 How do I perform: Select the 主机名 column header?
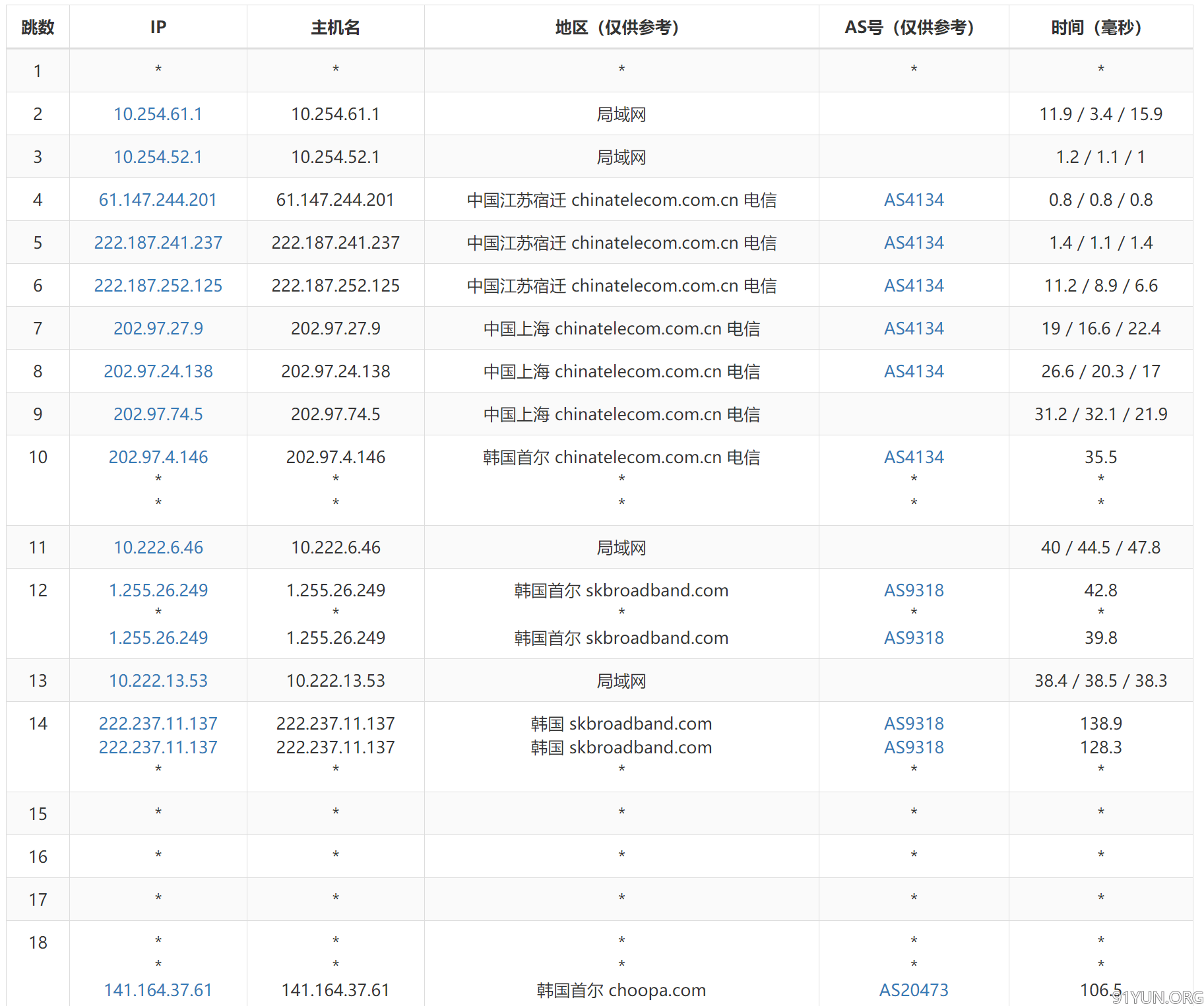click(x=335, y=27)
